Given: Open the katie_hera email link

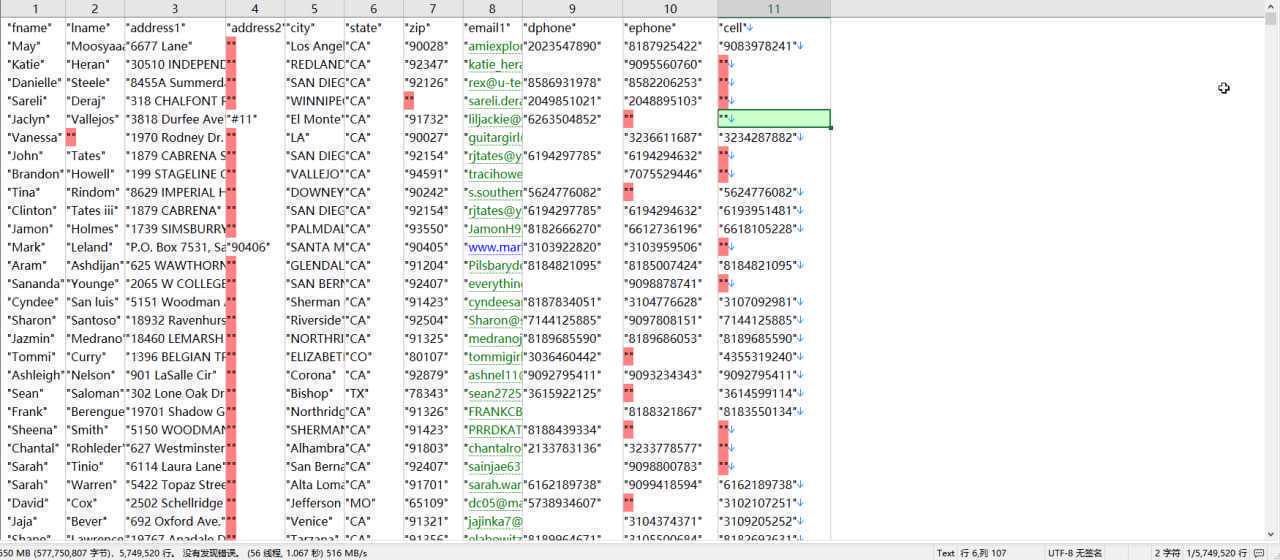Looking at the screenshot, I should 494,64.
